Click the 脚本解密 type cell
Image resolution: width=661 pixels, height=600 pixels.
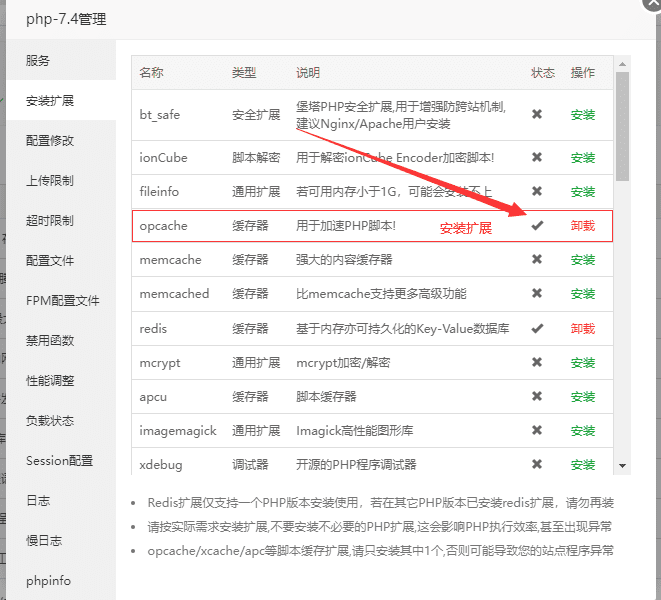pyautogui.click(x=256, y=158)
